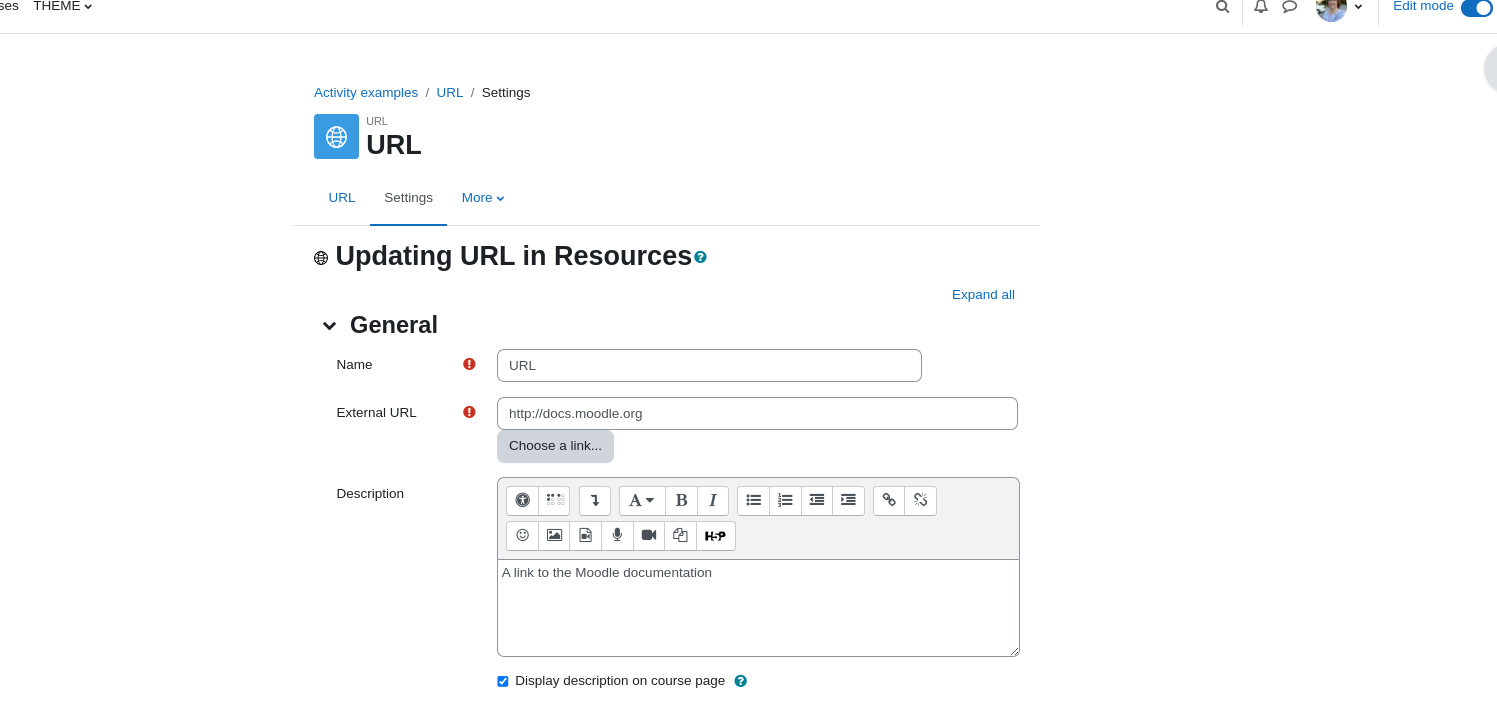Focus the Name input field

[x=709, y=365]
